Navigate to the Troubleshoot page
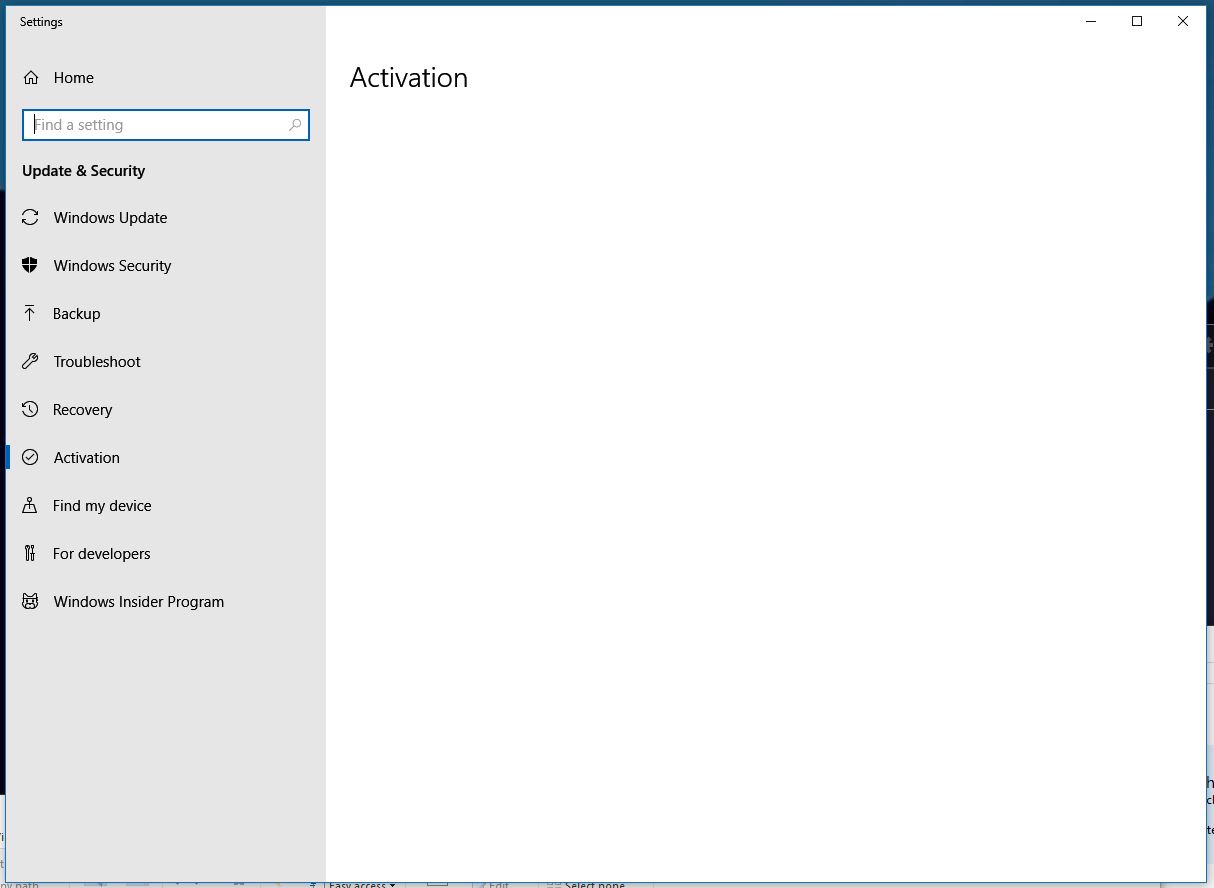 pyautogui.click(x=96, y=361)
